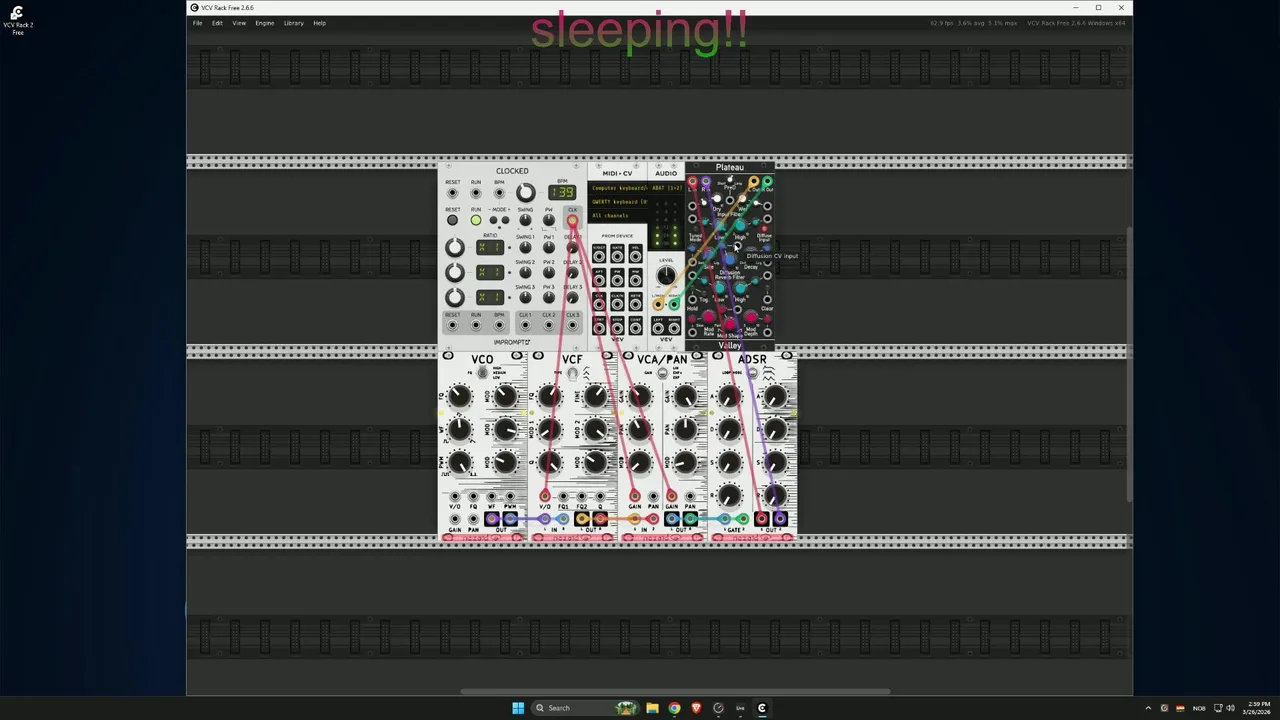Toggle the Plateau Hold button
1280x720 pixels.
692,288
